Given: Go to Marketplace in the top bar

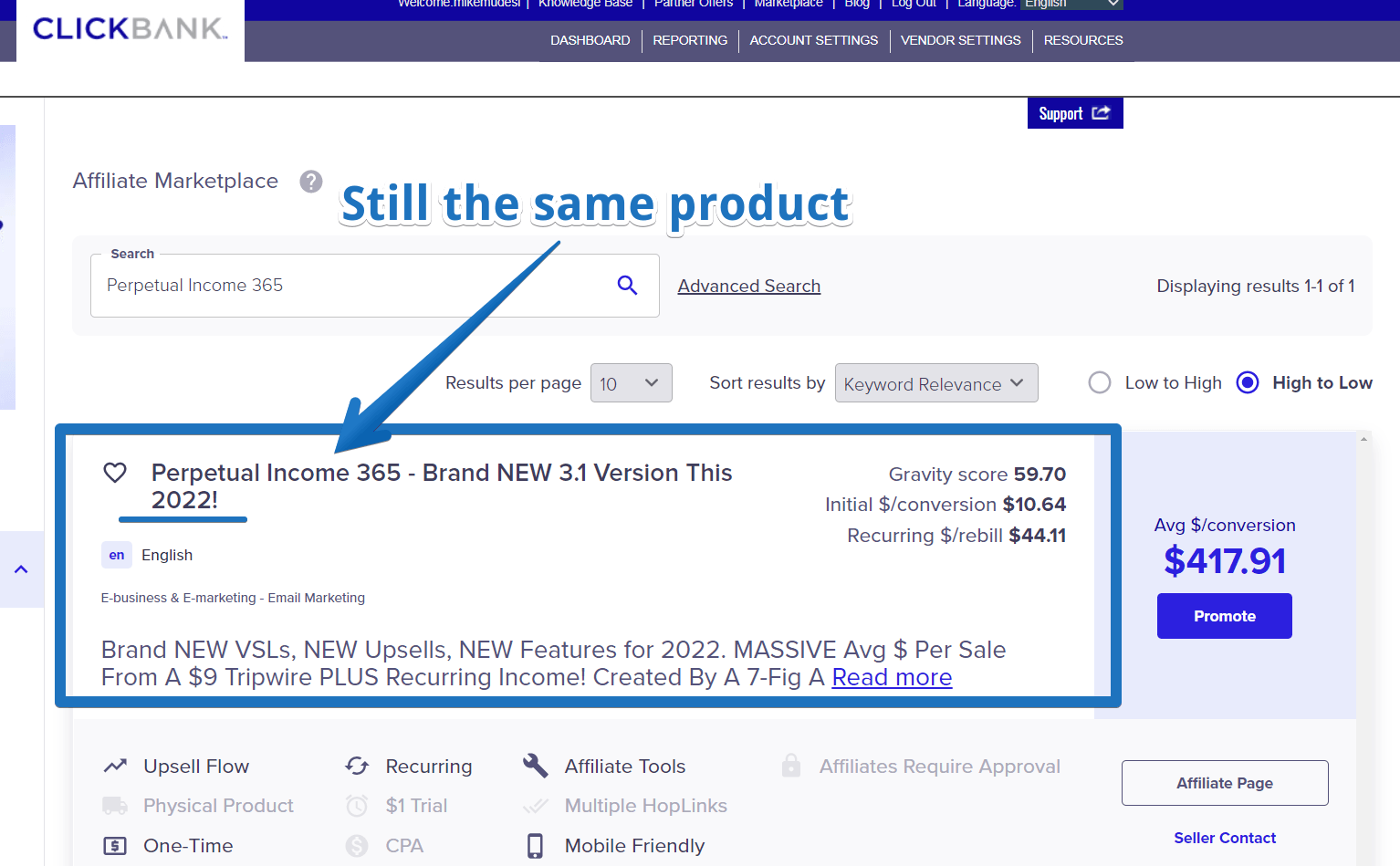Looking at the screenshot, I should [789, 4].
